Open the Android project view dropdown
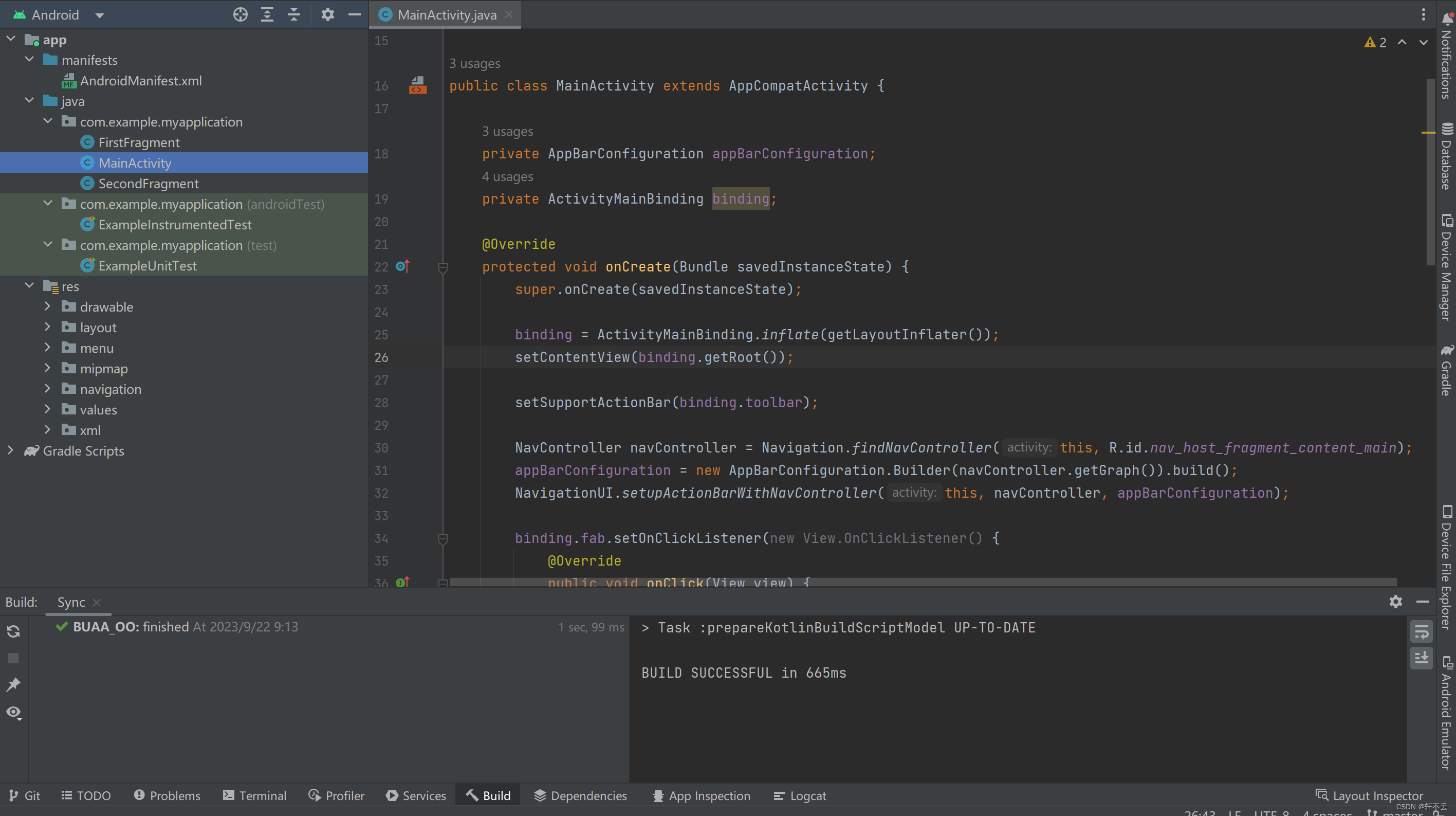The height and width of the screenshot is (816, 1456). (100, 15)
